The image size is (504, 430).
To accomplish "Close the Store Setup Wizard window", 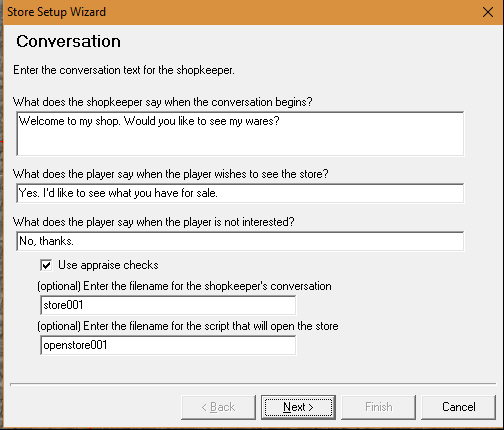I will (x=488, y=12).
